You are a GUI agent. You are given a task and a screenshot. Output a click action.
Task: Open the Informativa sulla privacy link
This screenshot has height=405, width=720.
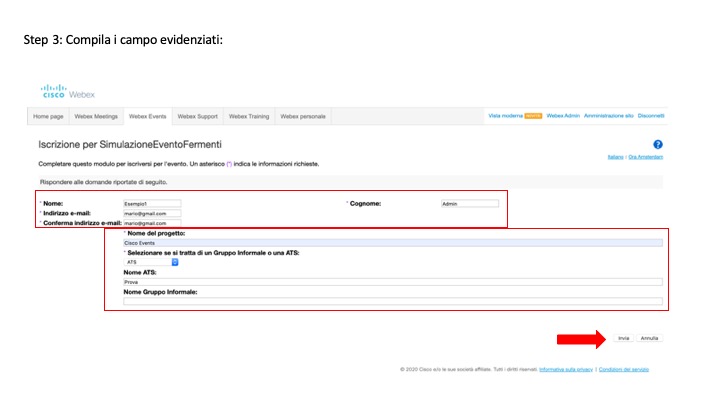[x=566, y=369]
